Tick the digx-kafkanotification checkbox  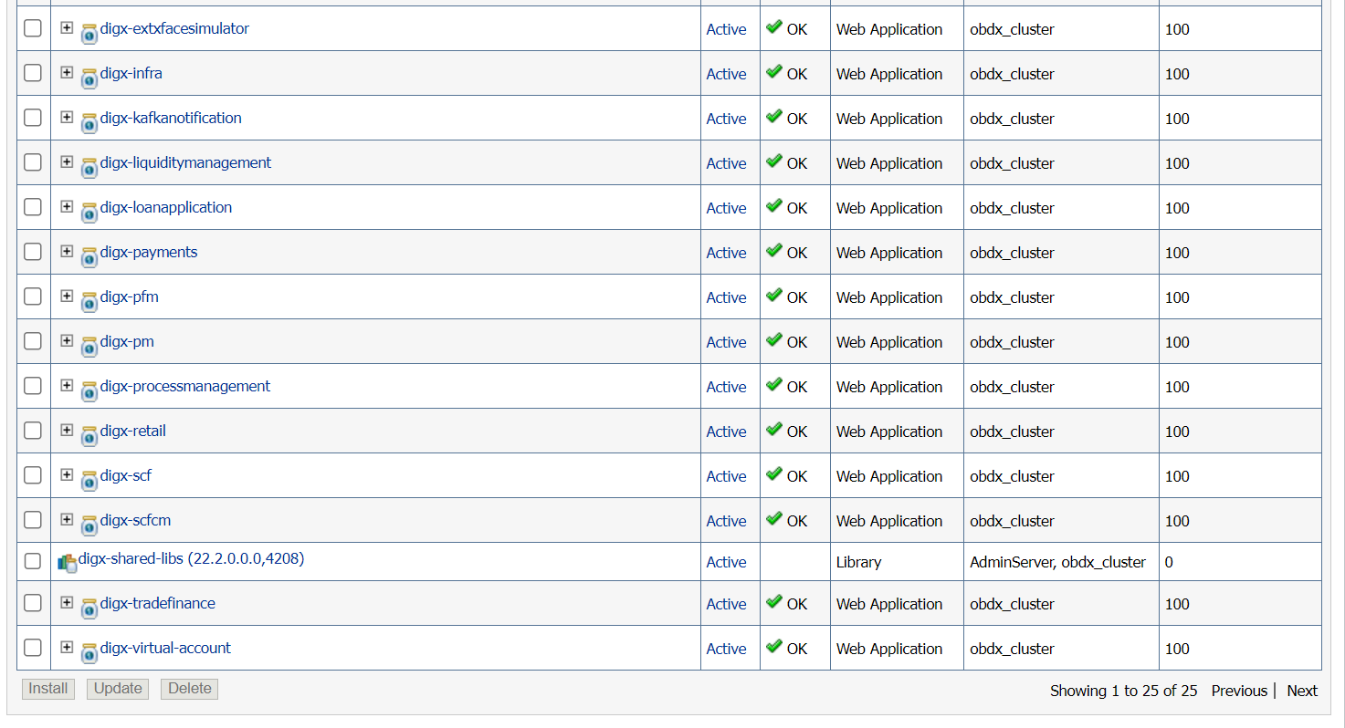(x=33, y=117)
